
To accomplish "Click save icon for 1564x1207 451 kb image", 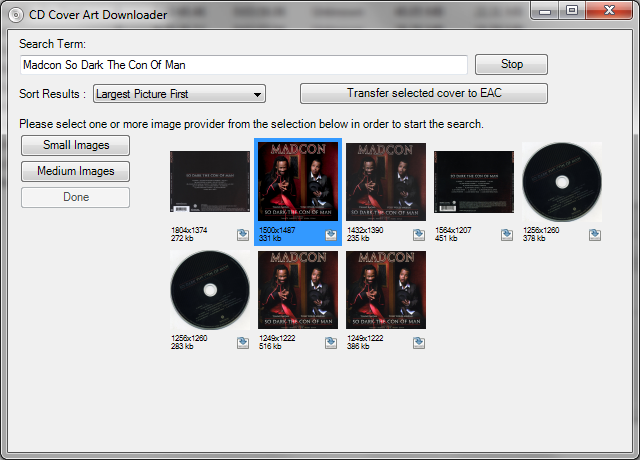I will click(507, 235).
